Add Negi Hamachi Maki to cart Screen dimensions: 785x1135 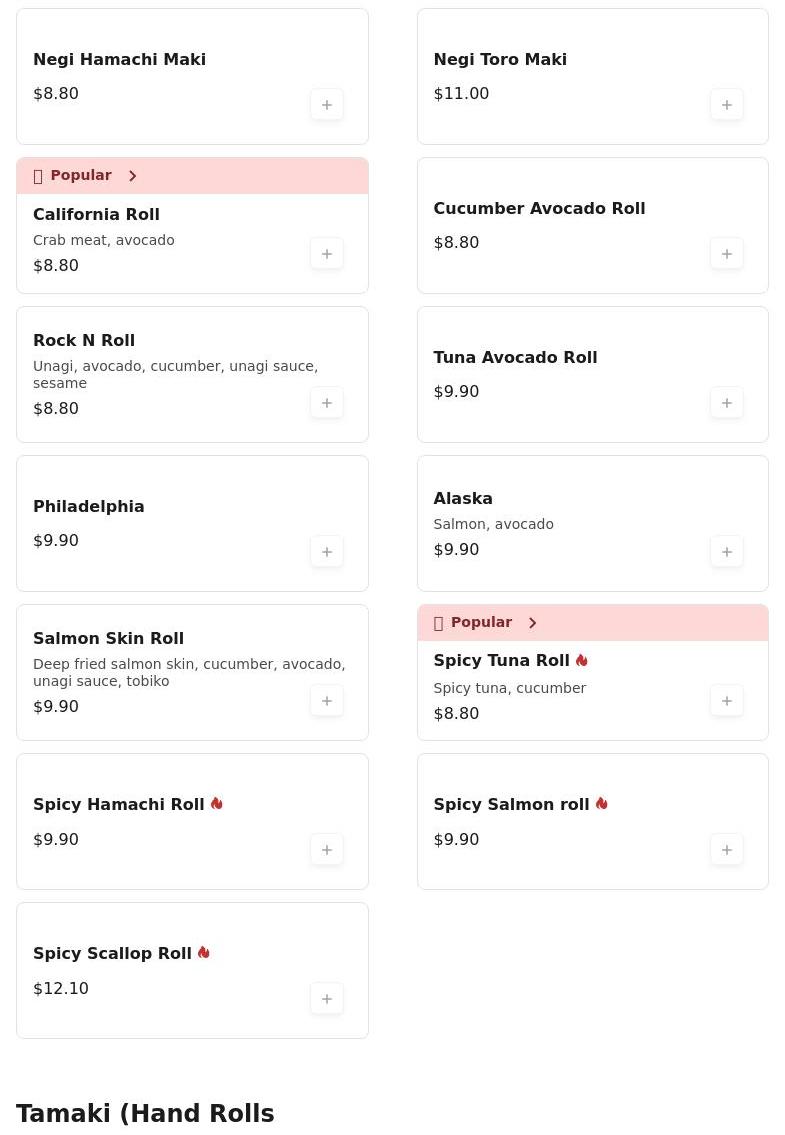[327, 105]
